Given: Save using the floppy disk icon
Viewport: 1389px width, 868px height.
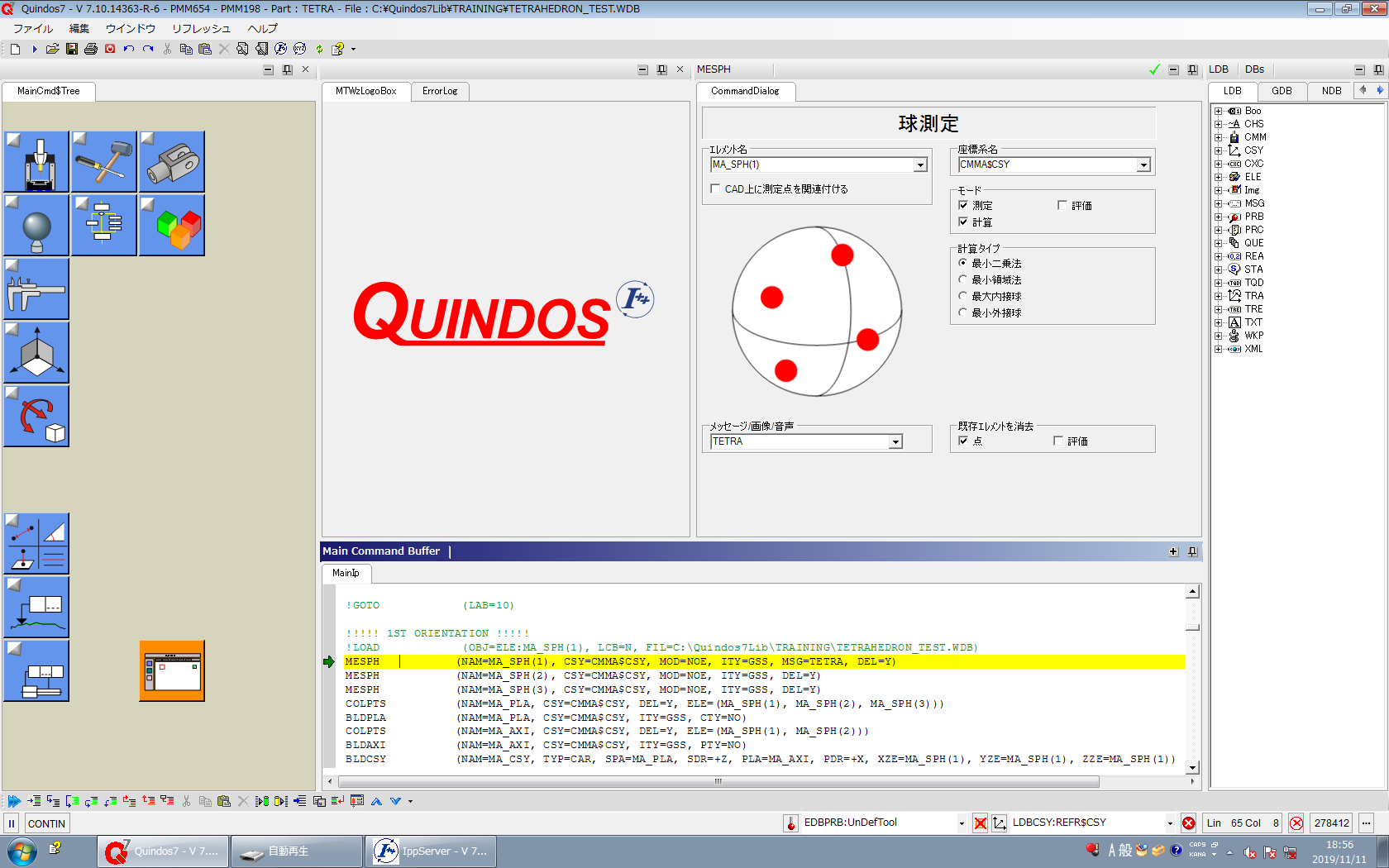Looking at the screenshot, I should tap(72, 49).
